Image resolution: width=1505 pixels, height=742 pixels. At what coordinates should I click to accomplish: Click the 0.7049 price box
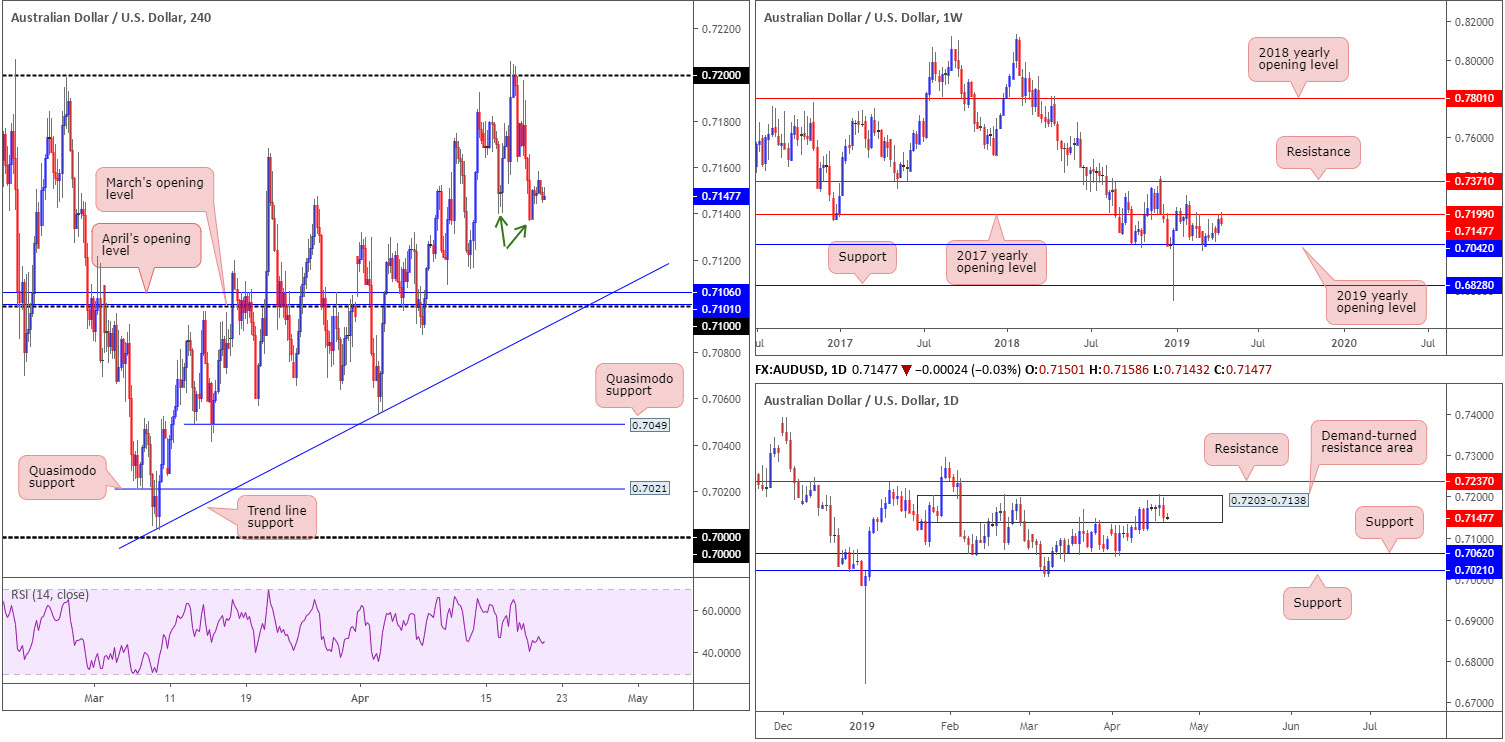648,425
